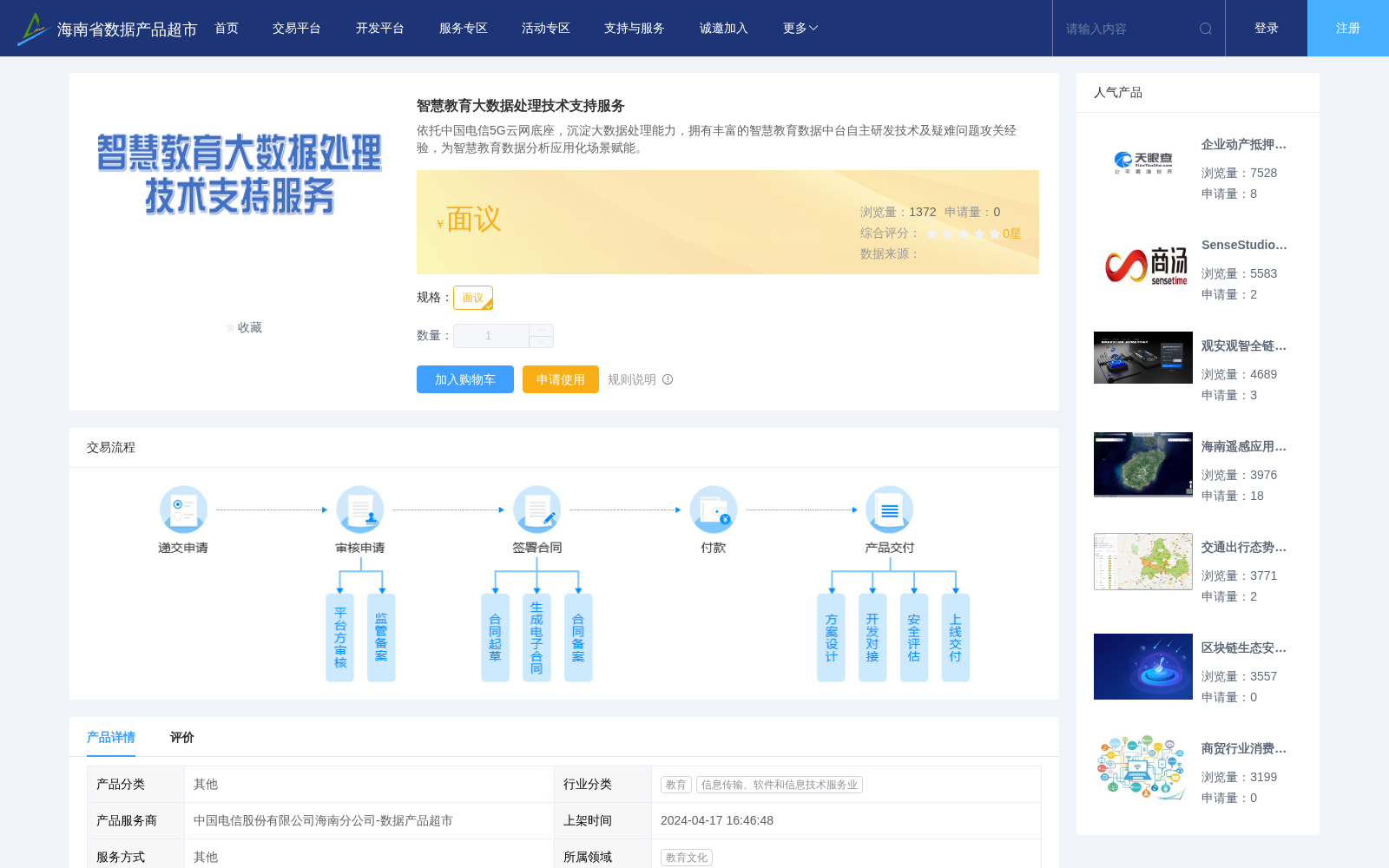The height and width of the screenshot is (868, 1389).
Task: Click the 递交申请 step icon
Action: [x=183, y=510]
